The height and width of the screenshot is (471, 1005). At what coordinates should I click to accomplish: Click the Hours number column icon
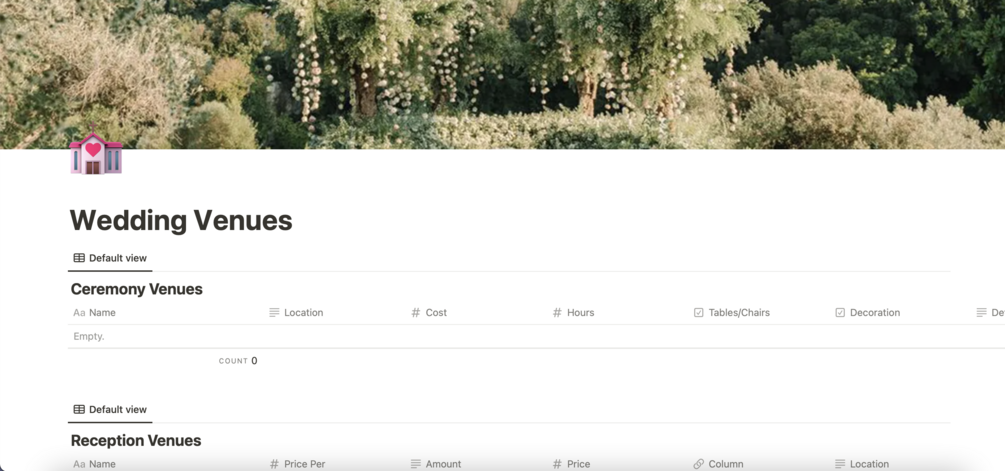[x=557, y=313]
